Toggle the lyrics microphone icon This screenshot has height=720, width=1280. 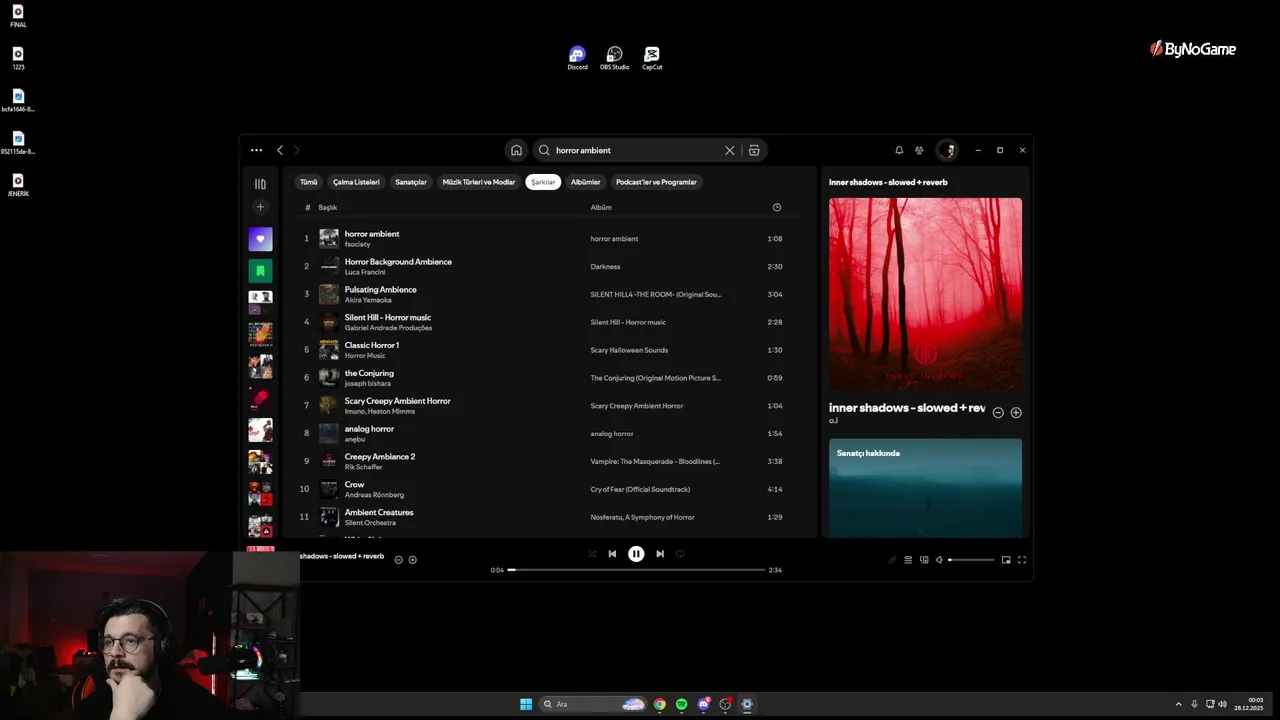tap(892, 560)
